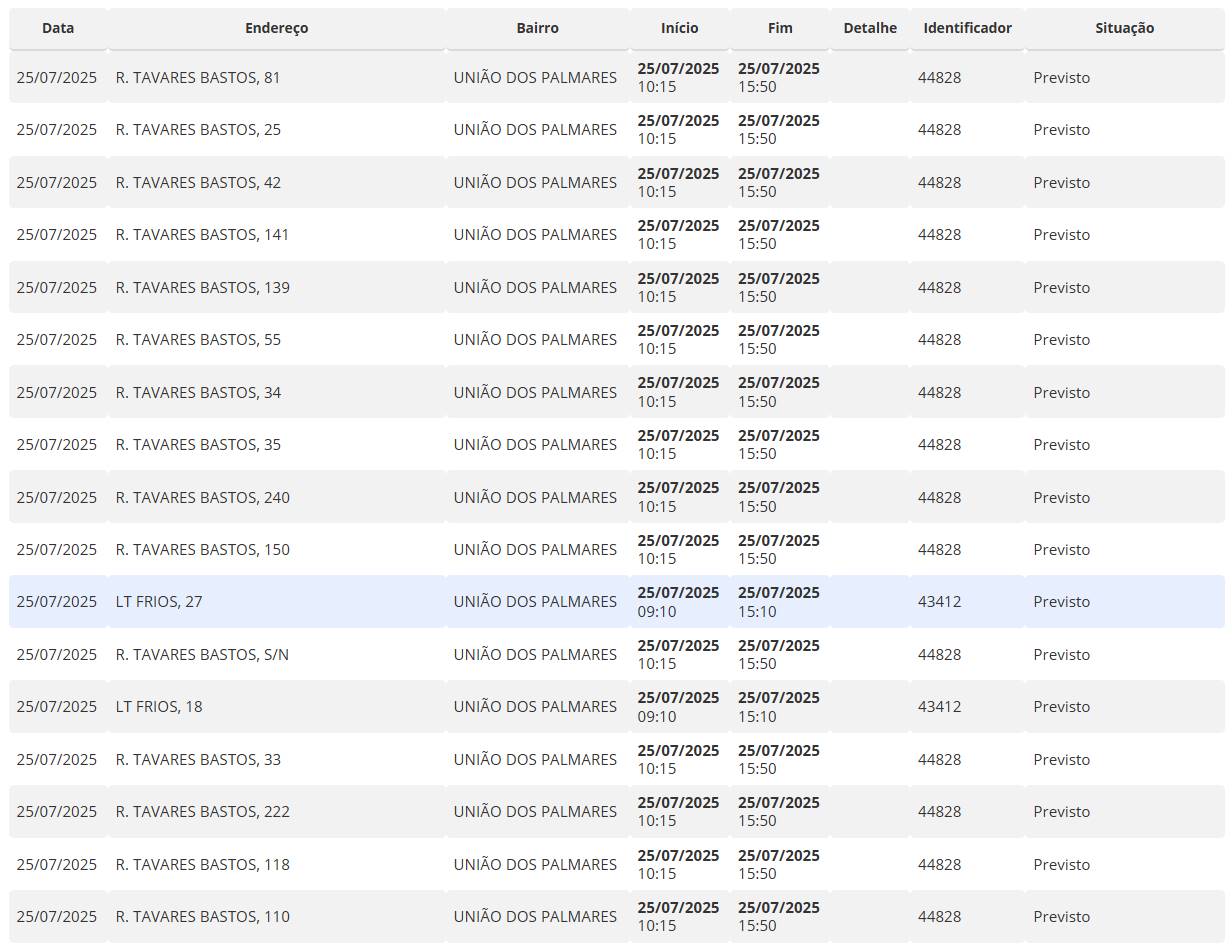The width and height of the screenshot is (1232, 946).
Task: Select address R. TAVARES BASTOS, S/N
Action: coord(203,654)
